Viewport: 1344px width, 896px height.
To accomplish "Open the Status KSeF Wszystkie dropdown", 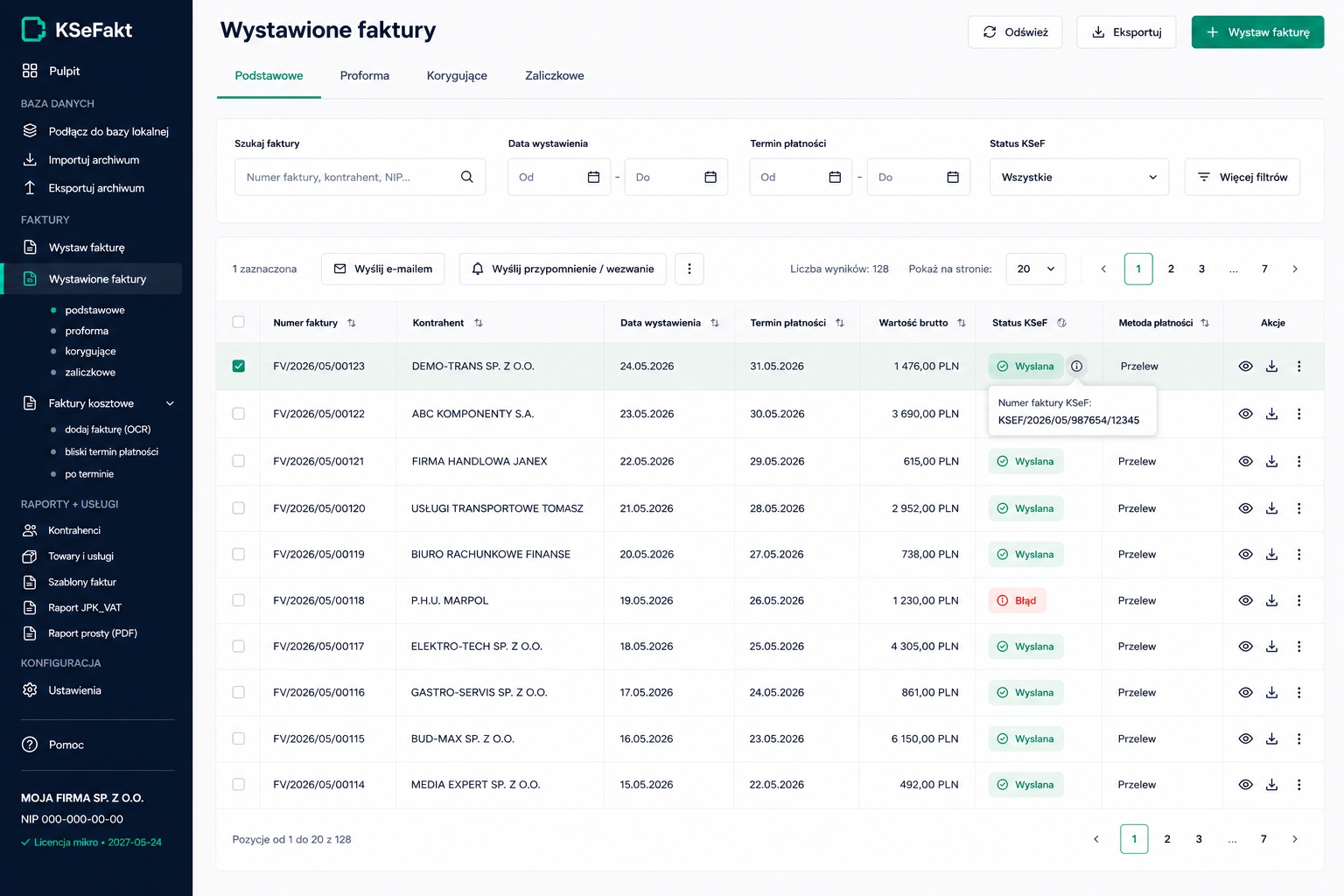I will point(1079,177).
